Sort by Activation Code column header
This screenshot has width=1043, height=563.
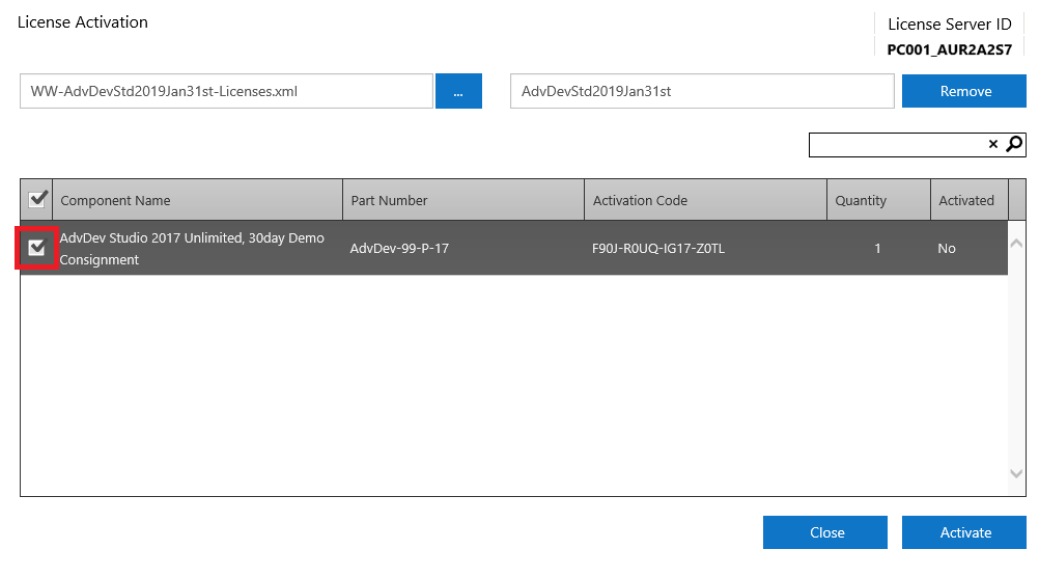706,200
